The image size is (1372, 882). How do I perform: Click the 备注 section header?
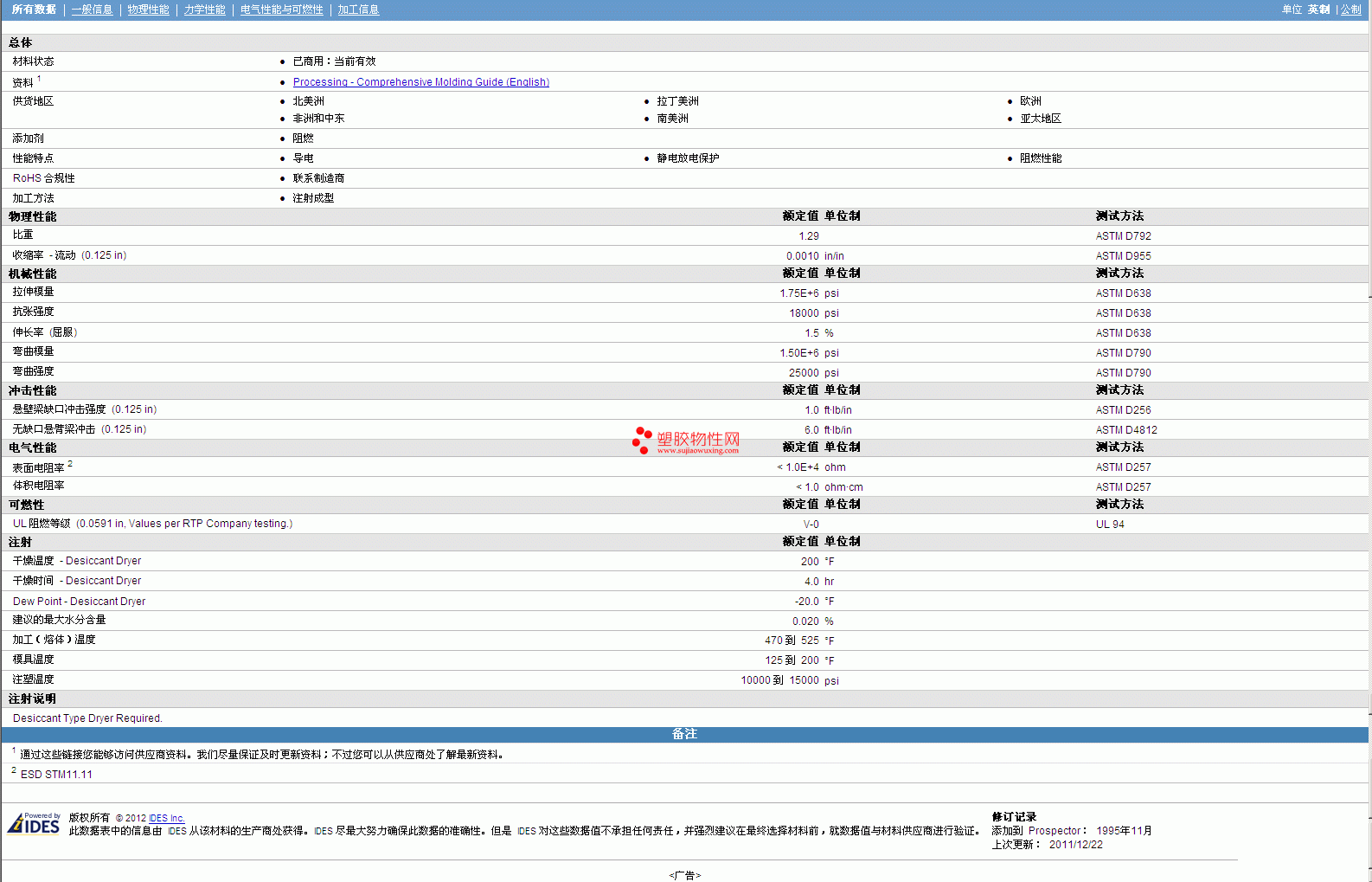click(x=684, y=734)
